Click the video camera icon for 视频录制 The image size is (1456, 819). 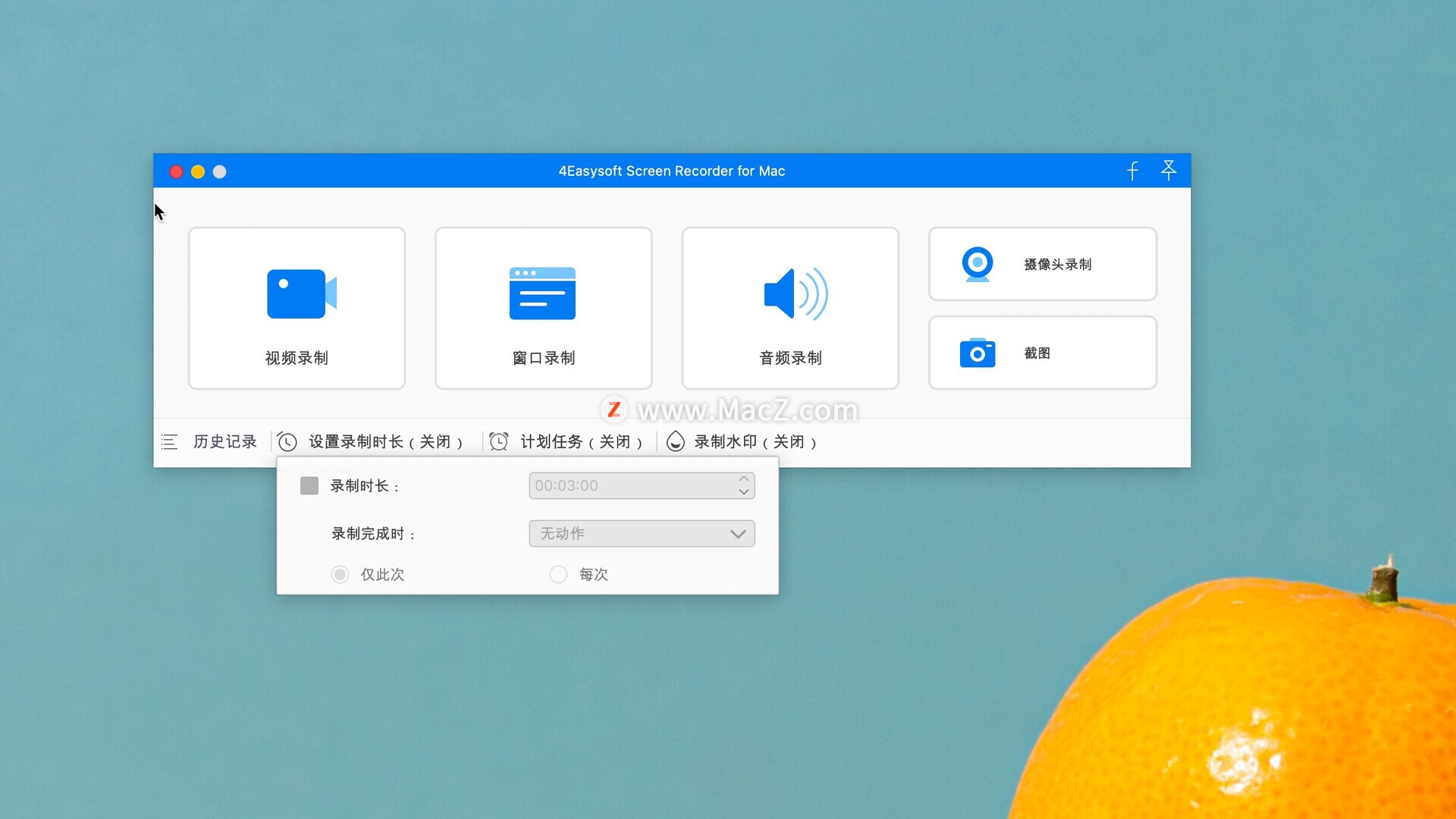point(301,293)
